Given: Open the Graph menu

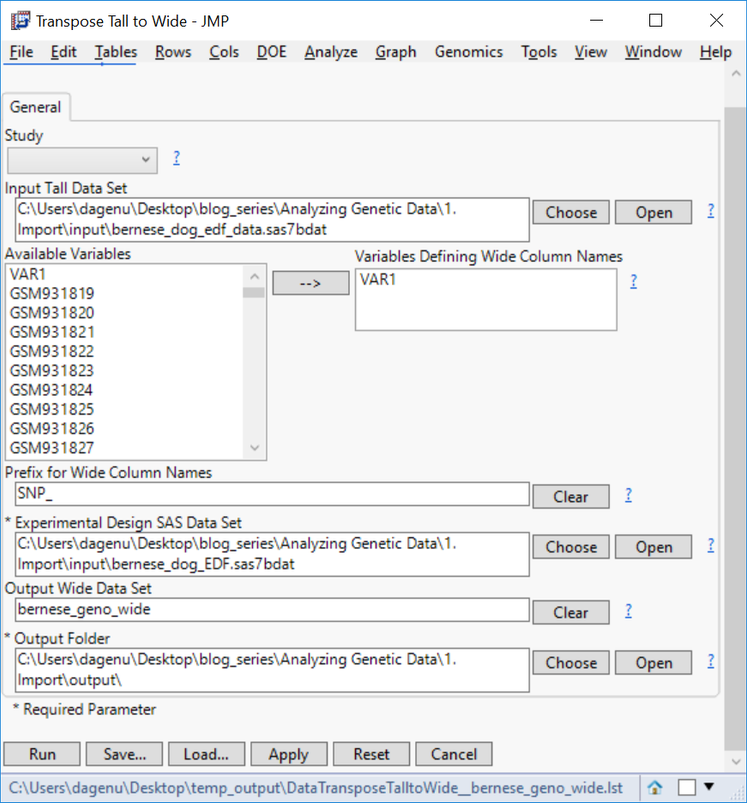Looking at the screenshot, I should (x=396, y=52).
